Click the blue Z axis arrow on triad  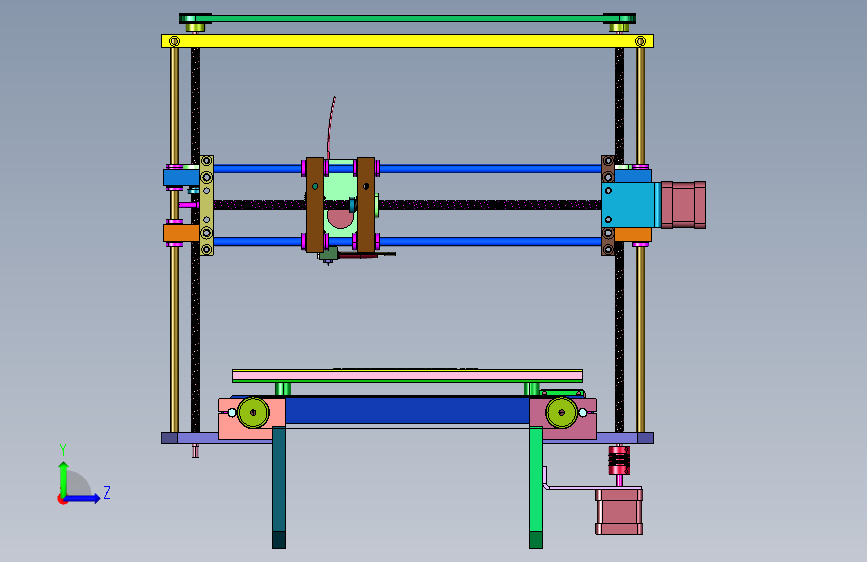click(x=83, y=498)
